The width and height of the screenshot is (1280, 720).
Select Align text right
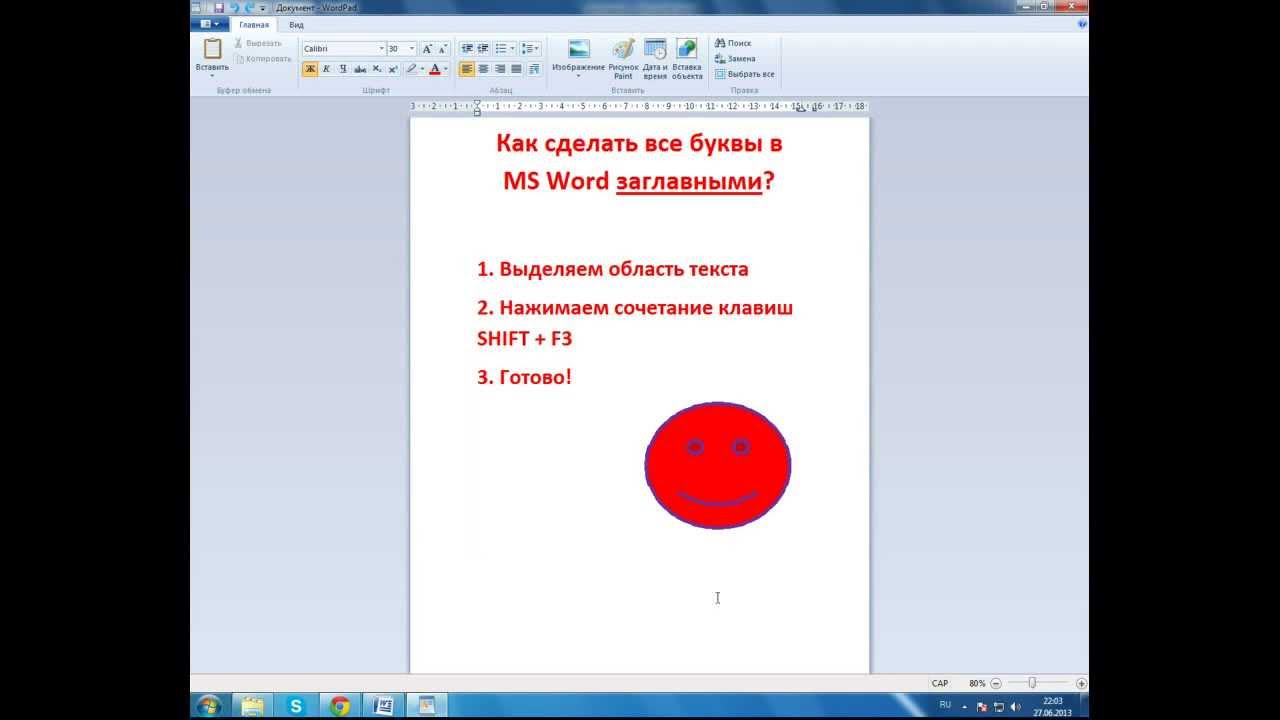coord(500,69)
